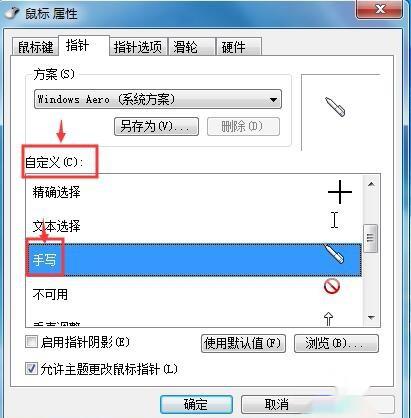
Task: Open the Windows Aero scheme dropdown
Action: (x=158, y=99)
